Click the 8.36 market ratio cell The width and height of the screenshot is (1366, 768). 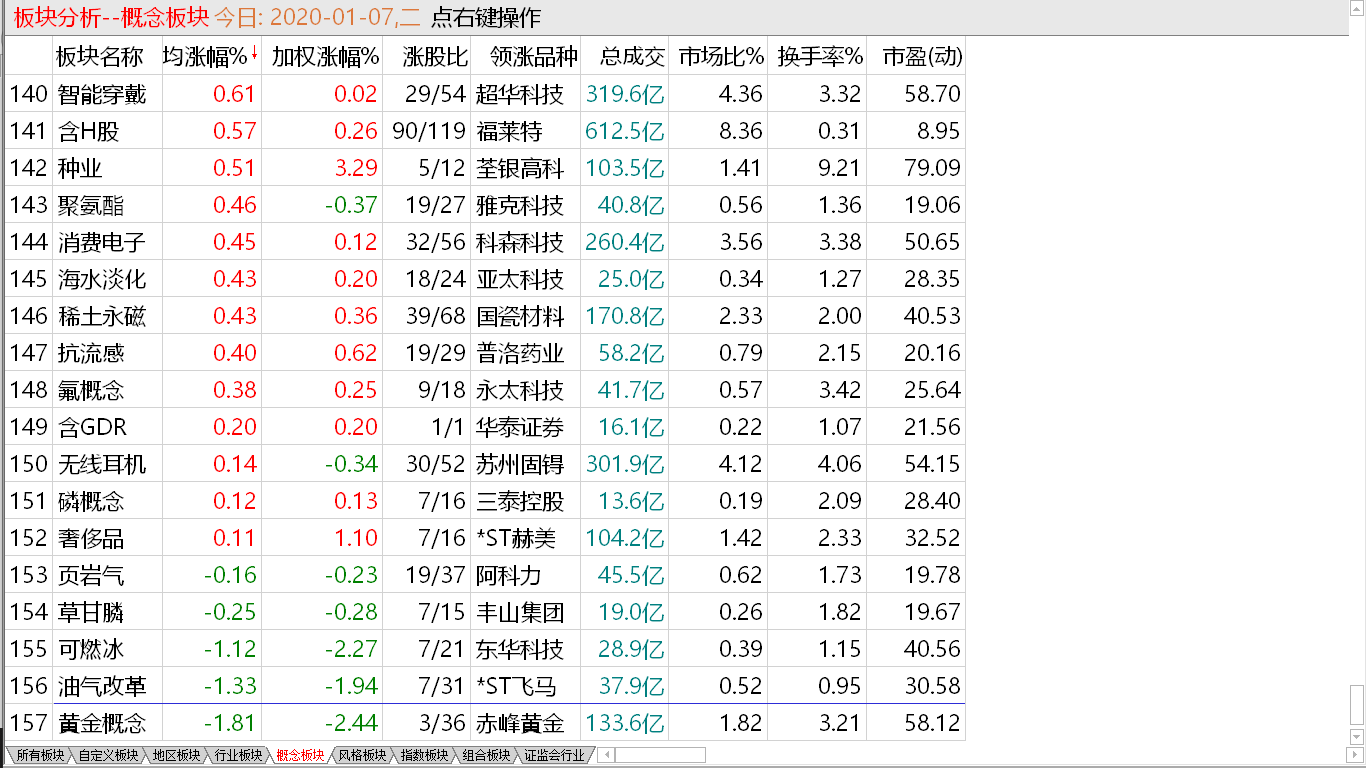coord(740,131)
